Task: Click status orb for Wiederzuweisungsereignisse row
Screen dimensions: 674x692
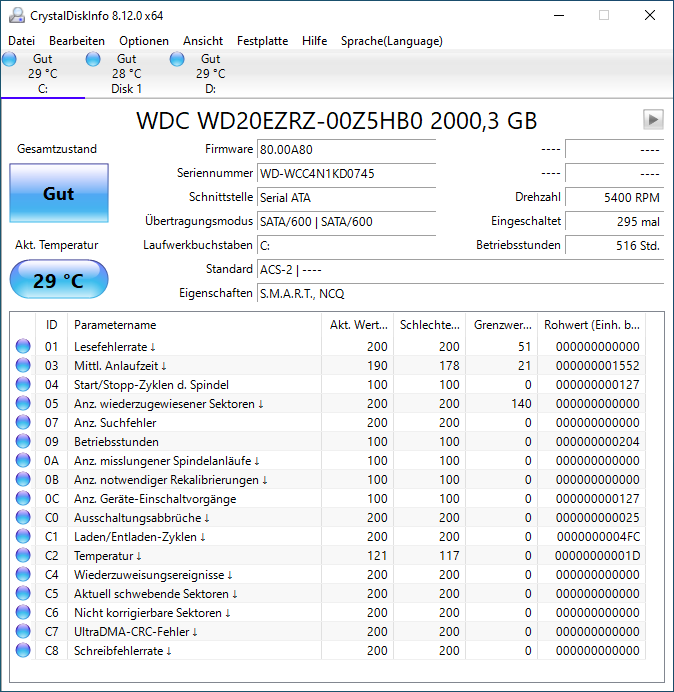Action: (23, 574)
